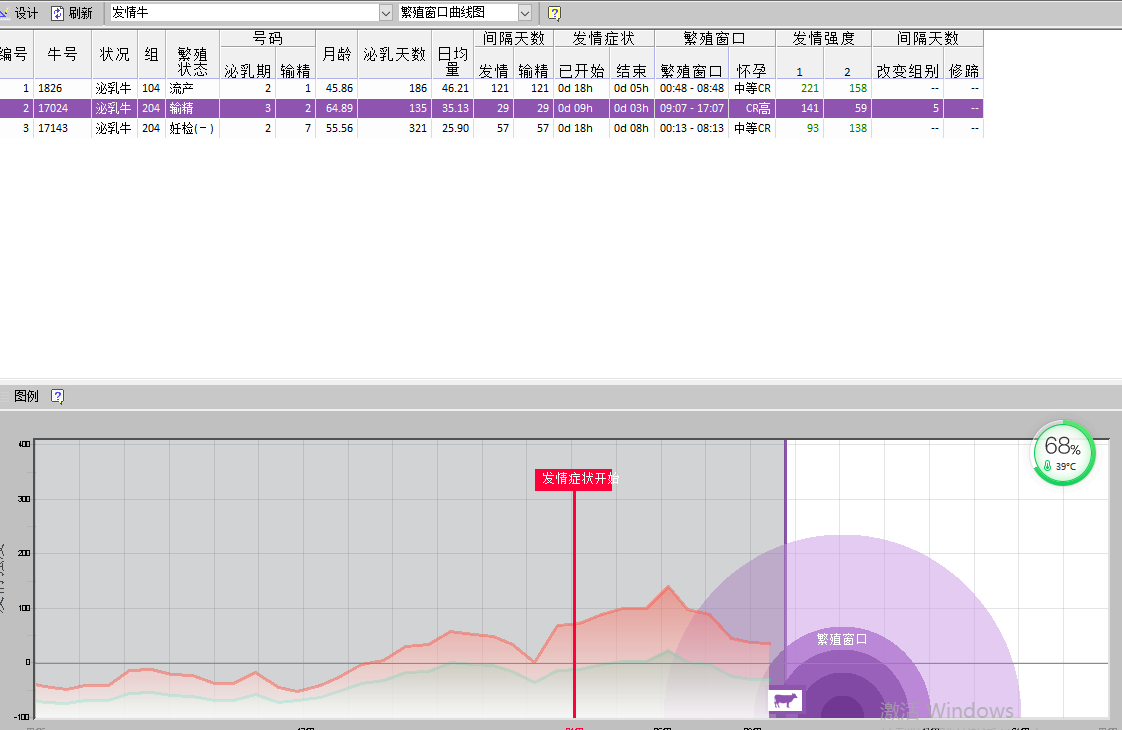
Task: Click the 号码 group header
Action: 268,39
